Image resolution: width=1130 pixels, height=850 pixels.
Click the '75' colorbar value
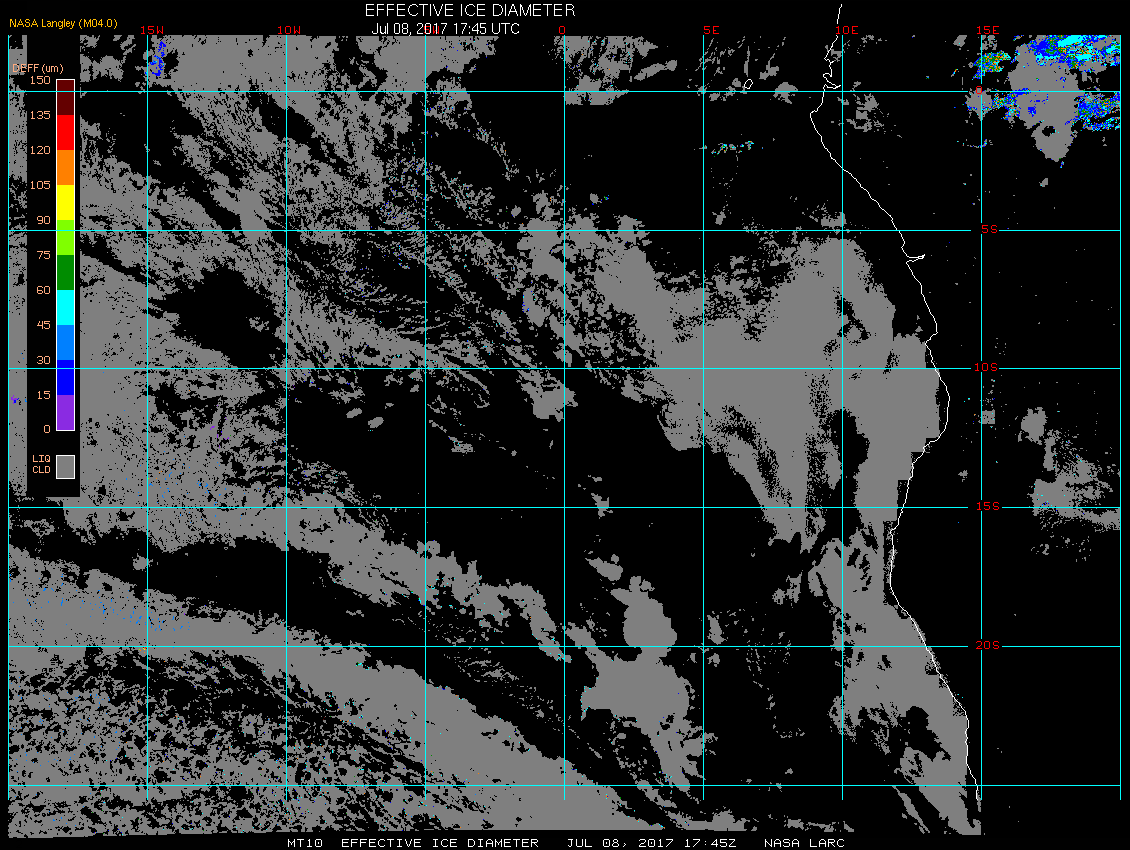coord(43,254)
